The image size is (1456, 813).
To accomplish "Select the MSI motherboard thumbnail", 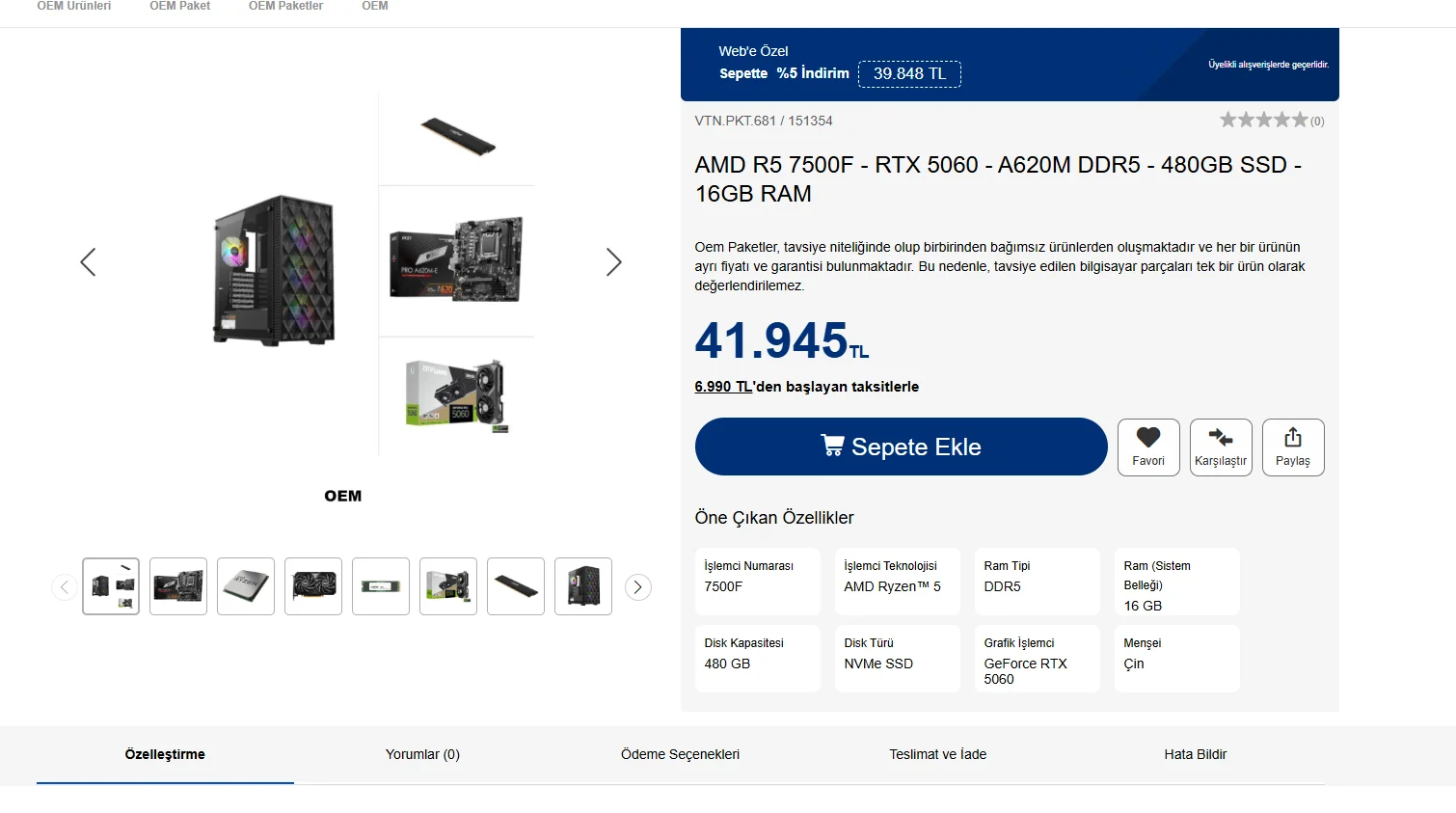I will pyautogui.click(x=178, y=586).
